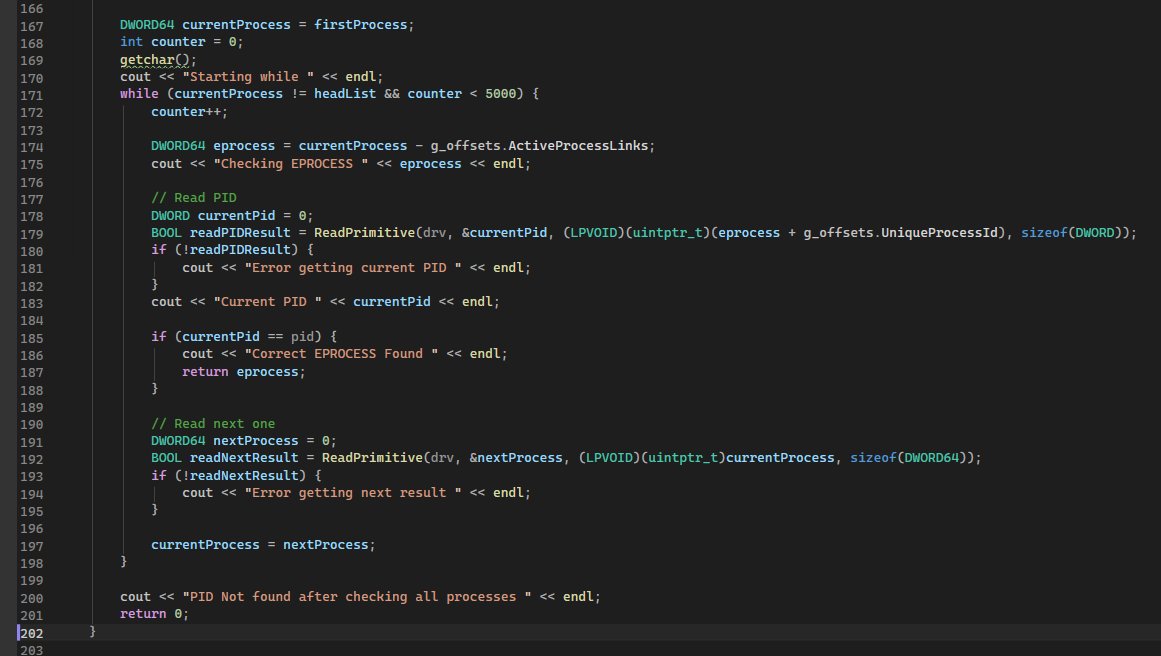Click the "// Read PID" comment
This screenshot has width=1161, height=656.
coord(194,197)
